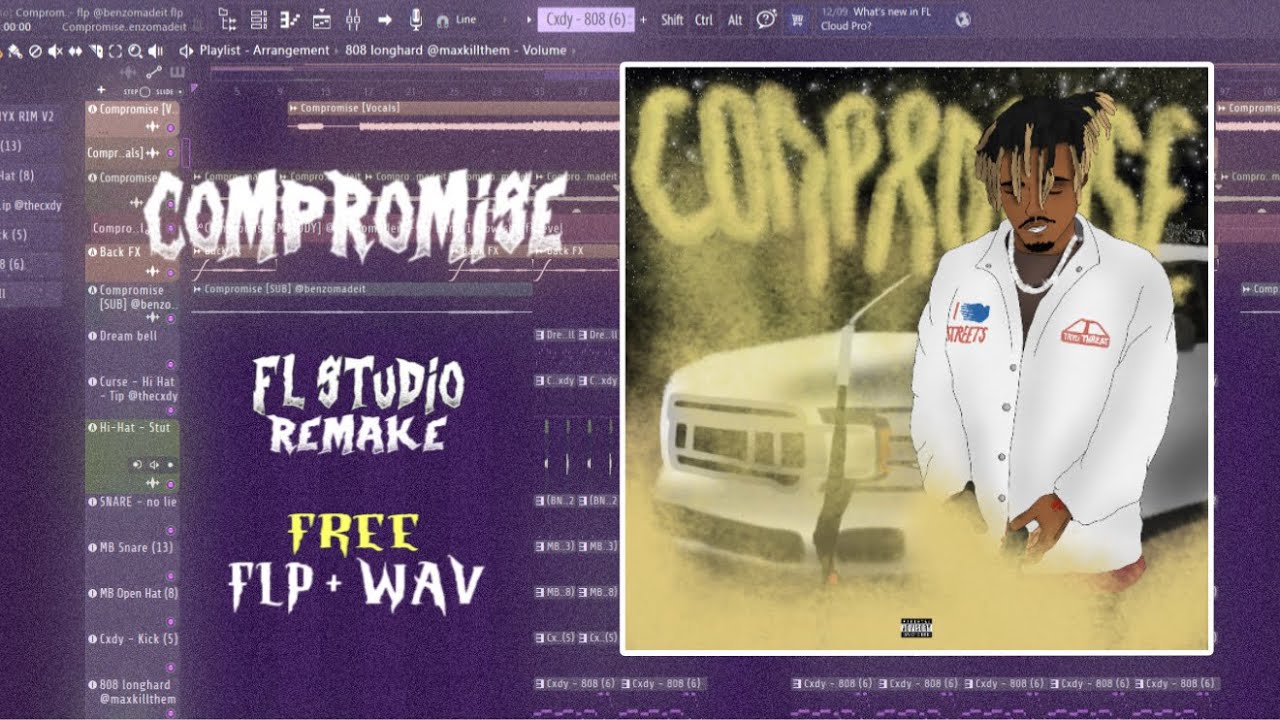Select the Cxdy - Kick (5) track header

click(132, 651)
